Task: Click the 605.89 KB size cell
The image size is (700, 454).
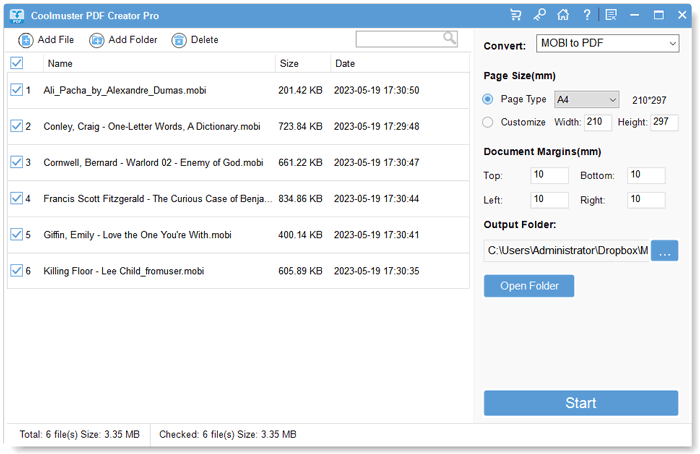Action: click(300, 271)
